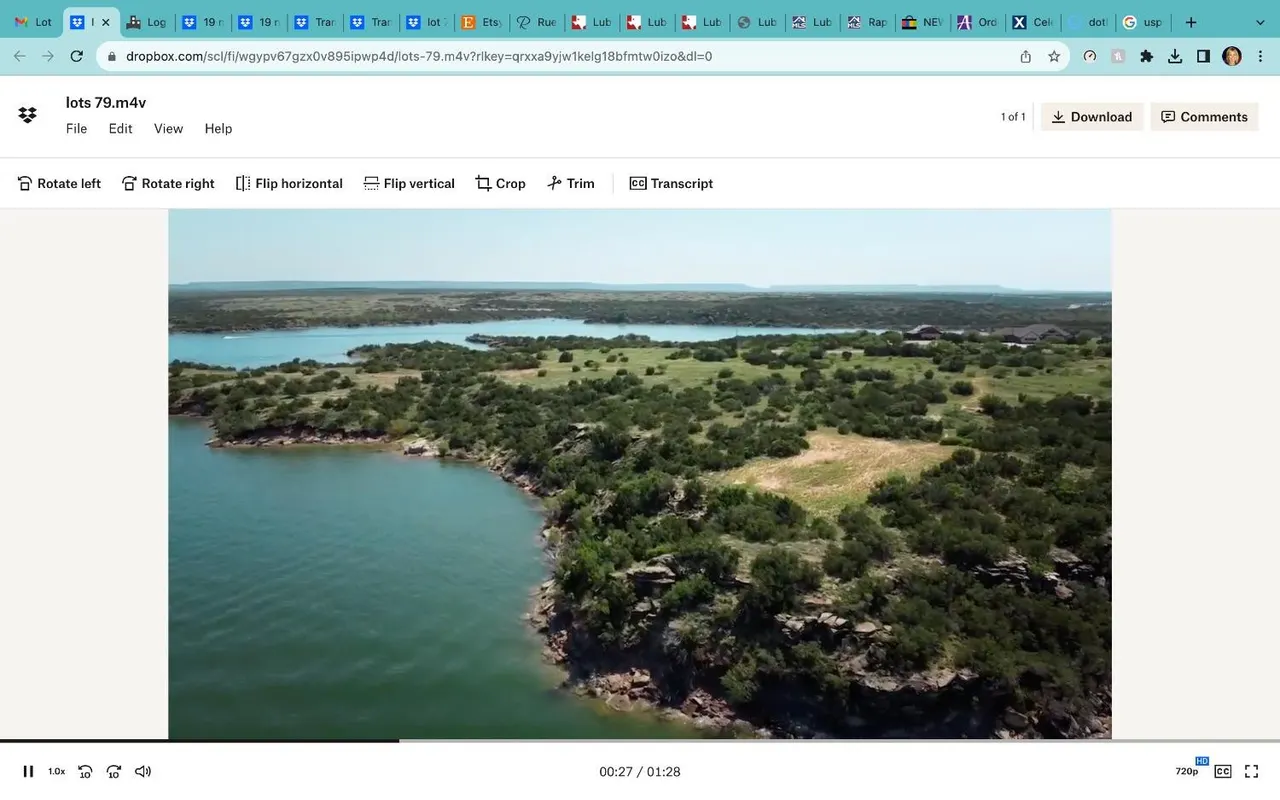The width and height of the screenshot is (1280, 800).
Task: Open the View menu
Action: [168, 128]
